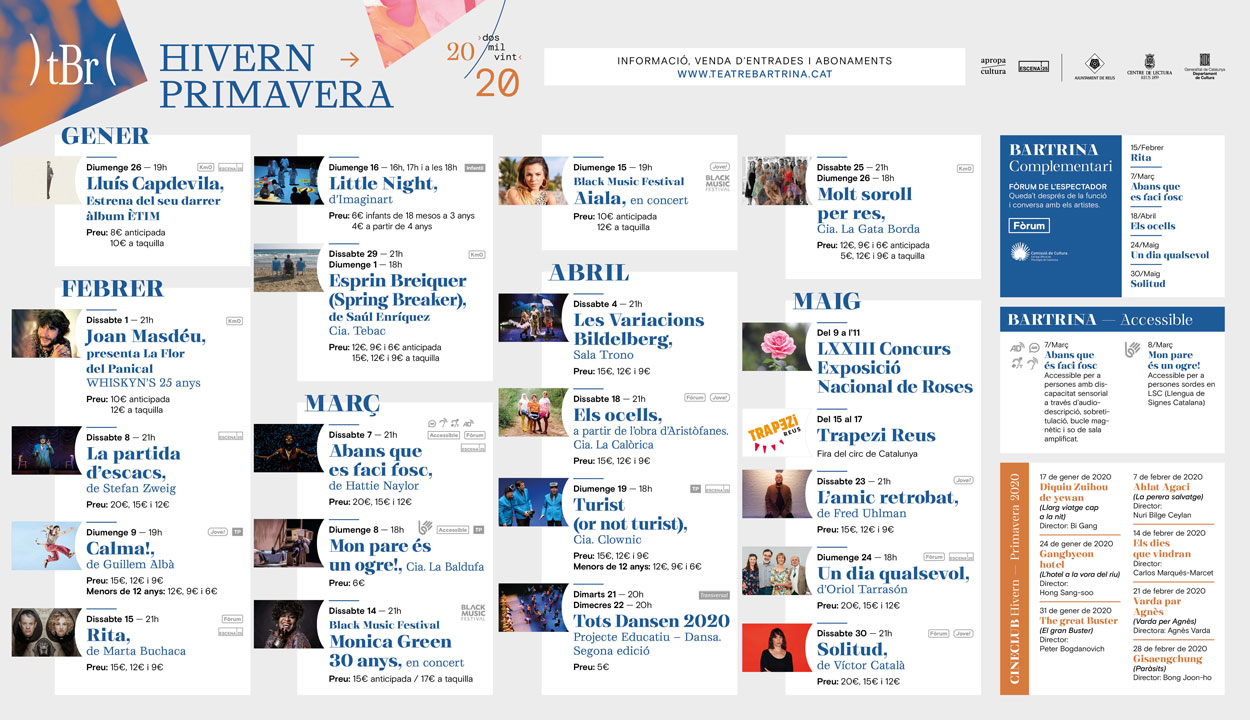Click the Diqiu Zuihou de yewan film title
Image resolution: width=1250 pixels, height=720 pixels.
click(1074, 491)
